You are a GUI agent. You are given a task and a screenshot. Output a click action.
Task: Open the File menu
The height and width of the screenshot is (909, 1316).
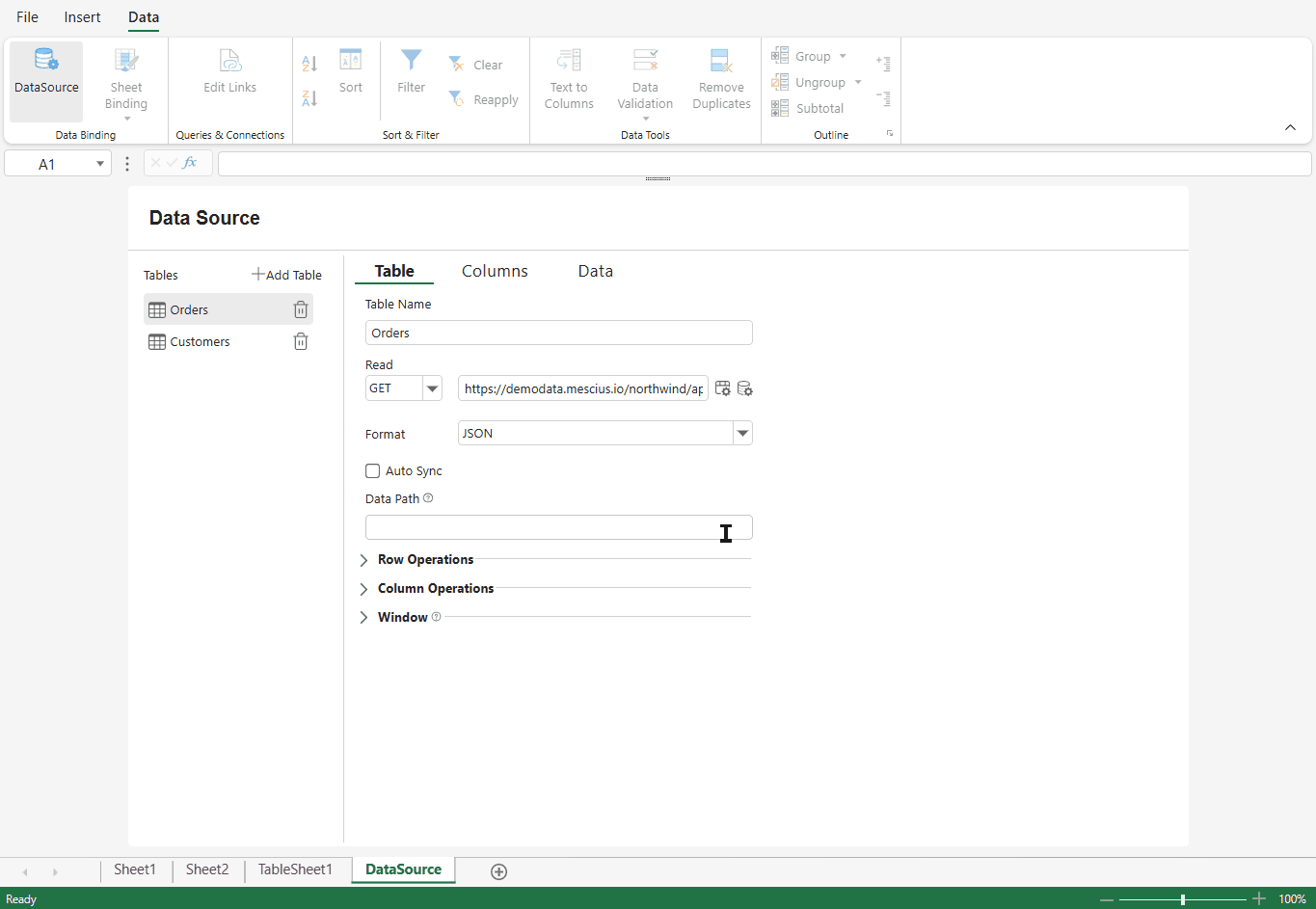[x=27, y=17]
